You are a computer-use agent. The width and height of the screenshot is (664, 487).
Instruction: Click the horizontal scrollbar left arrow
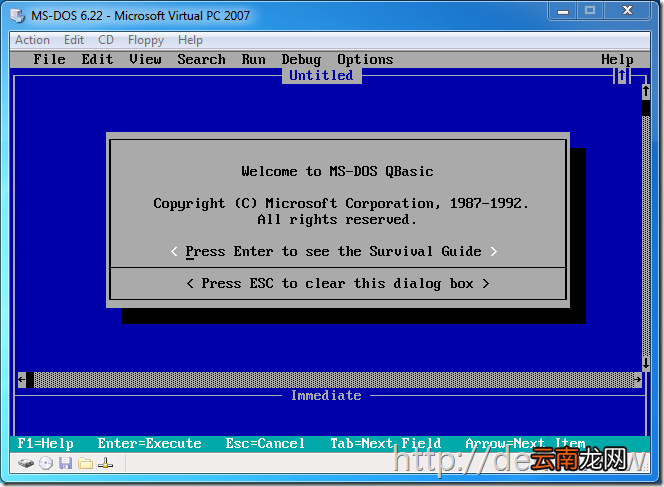(22, 380)
